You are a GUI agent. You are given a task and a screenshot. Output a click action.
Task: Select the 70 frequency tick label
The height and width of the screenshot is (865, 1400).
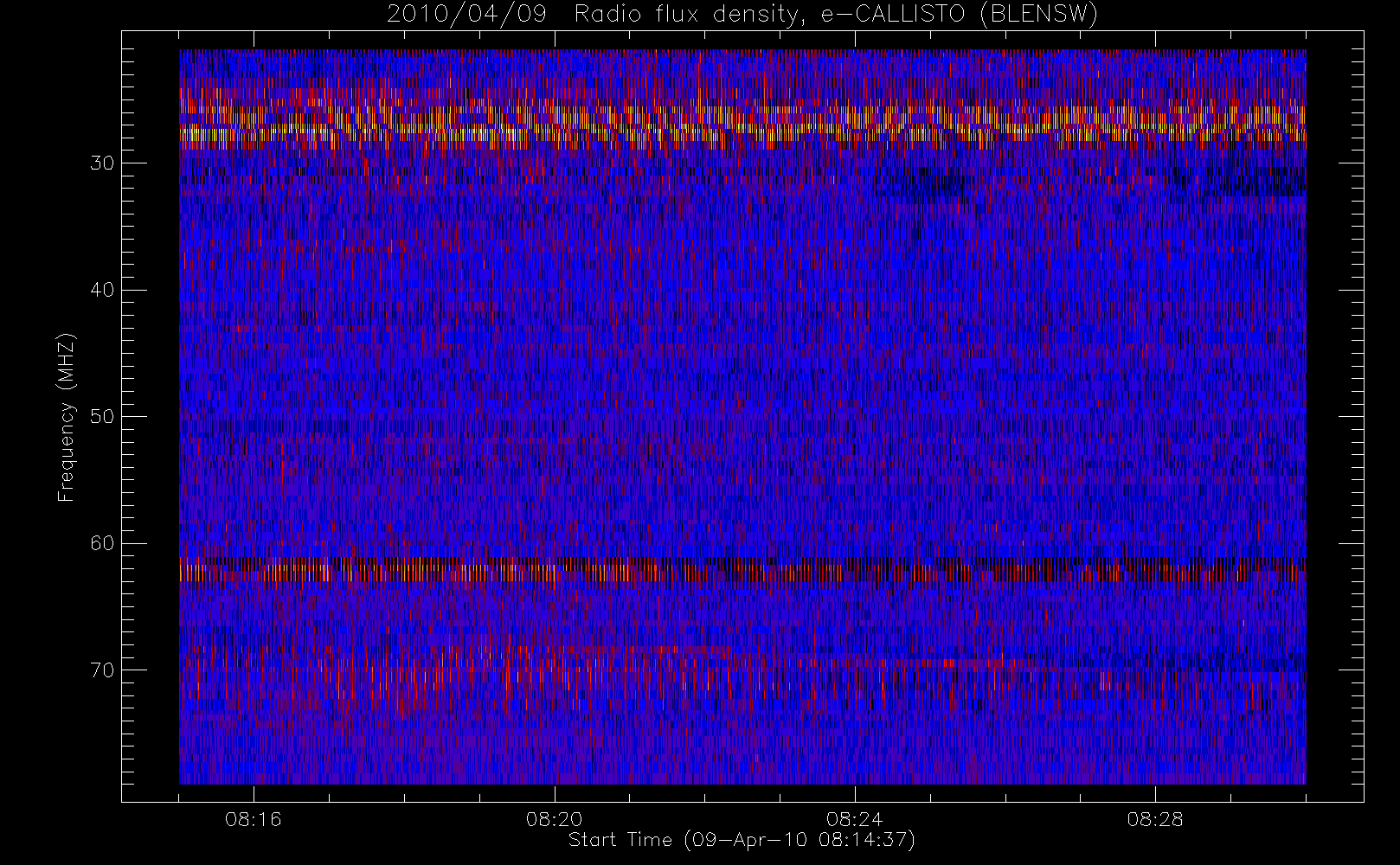coord(103,670)
